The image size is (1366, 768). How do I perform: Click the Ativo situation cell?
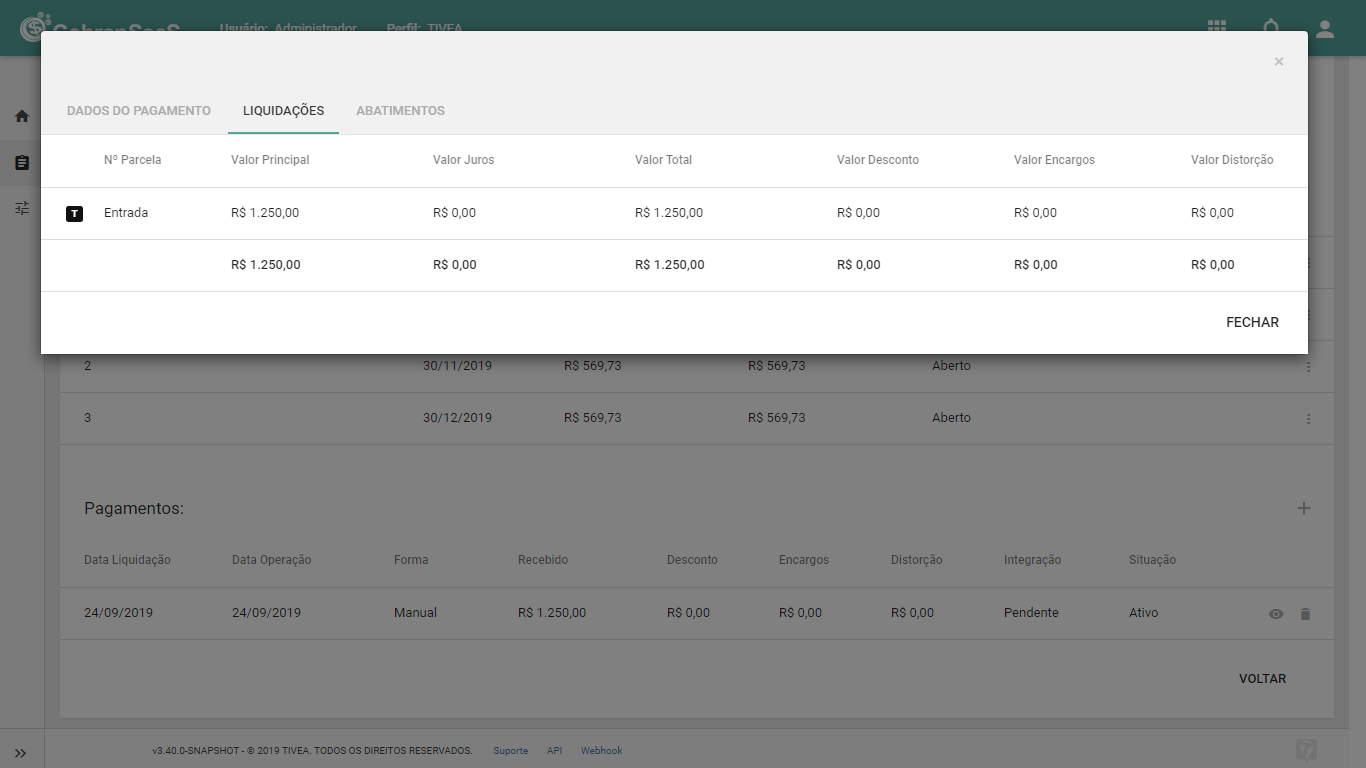[x=1143, y=613]
